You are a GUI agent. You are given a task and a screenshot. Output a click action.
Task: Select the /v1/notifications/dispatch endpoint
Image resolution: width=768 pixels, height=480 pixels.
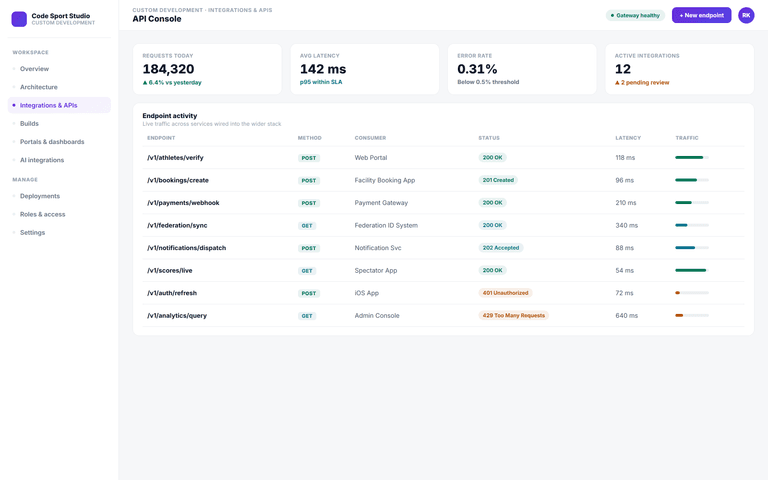(x=187, y=248)
